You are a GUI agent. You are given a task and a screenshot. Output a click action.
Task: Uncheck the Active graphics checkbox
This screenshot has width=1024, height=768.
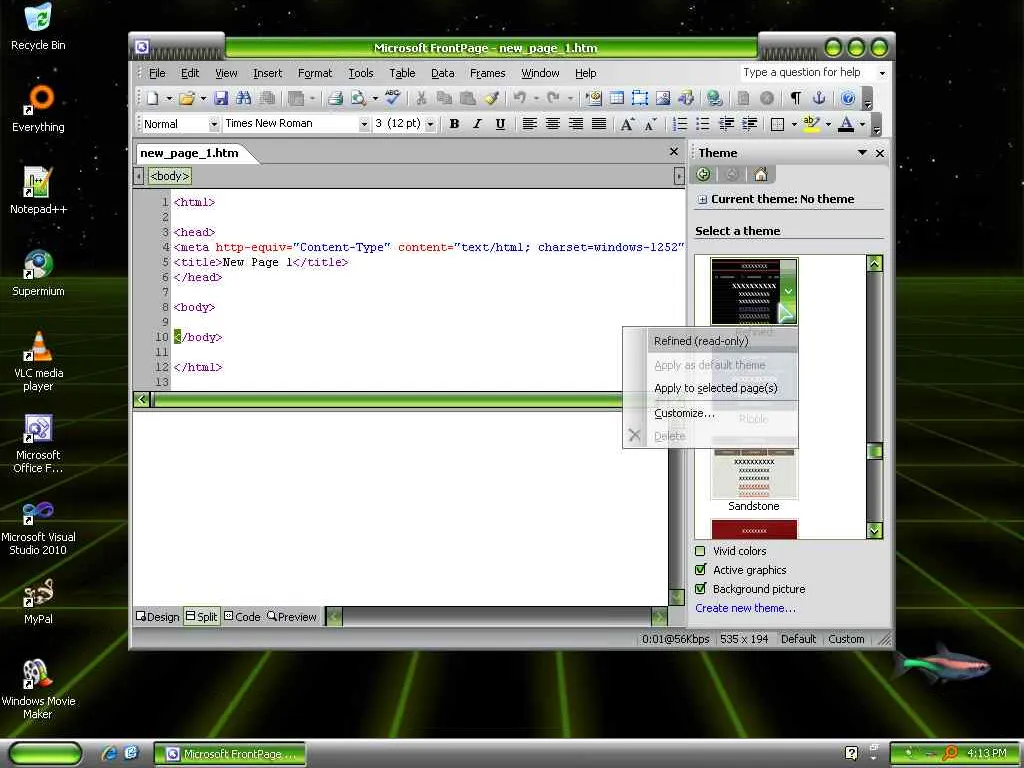click(701, 569)
